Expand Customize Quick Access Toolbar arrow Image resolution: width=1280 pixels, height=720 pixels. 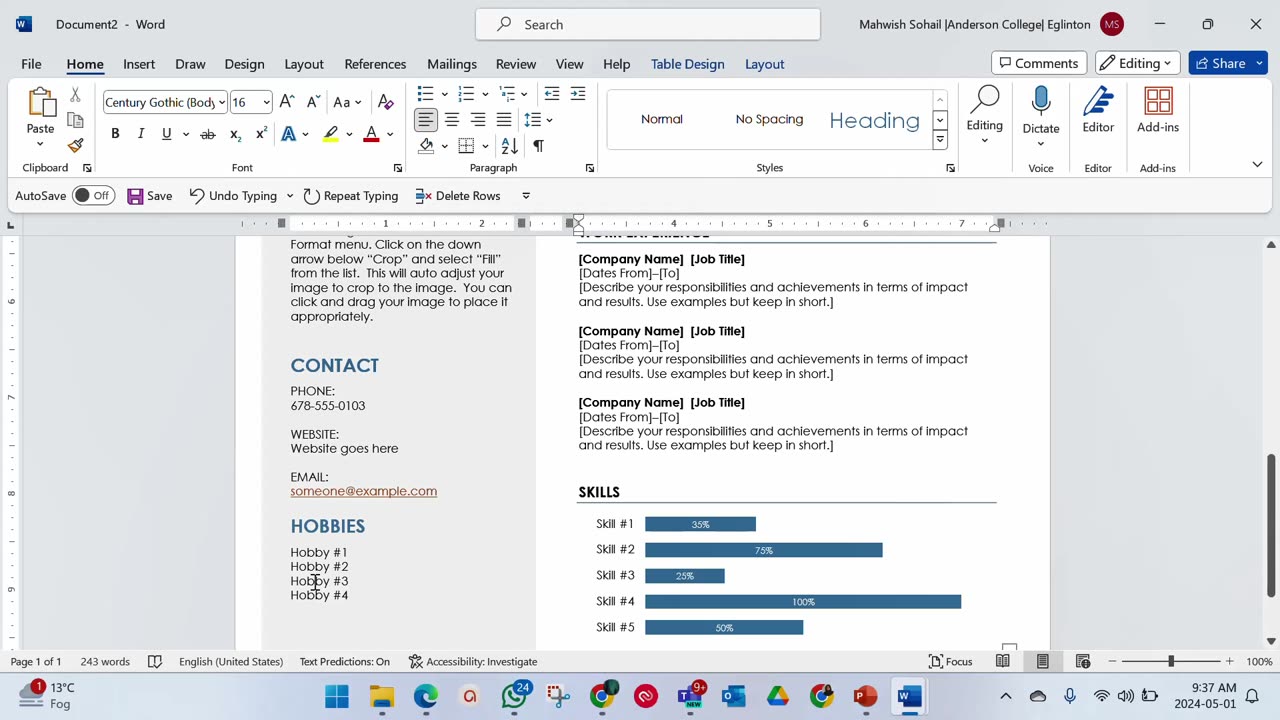coord(526,196)
